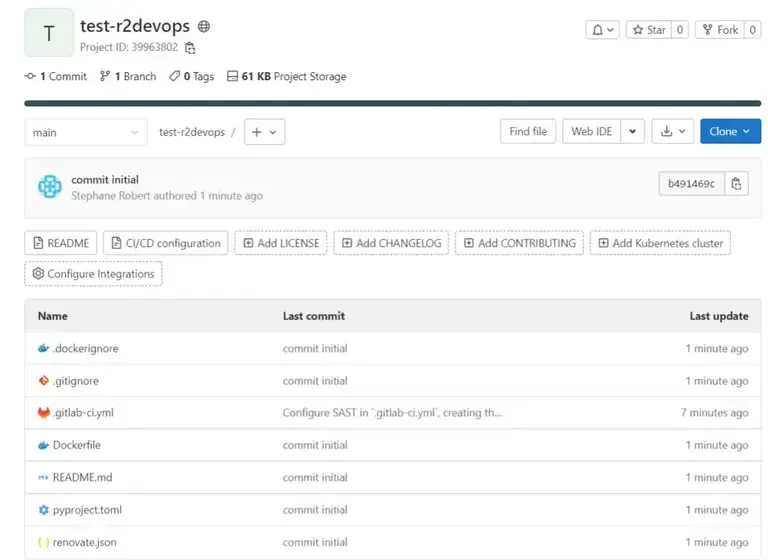
Task: Open the 61 KB Project Storage link
Action: pos(287,76)
